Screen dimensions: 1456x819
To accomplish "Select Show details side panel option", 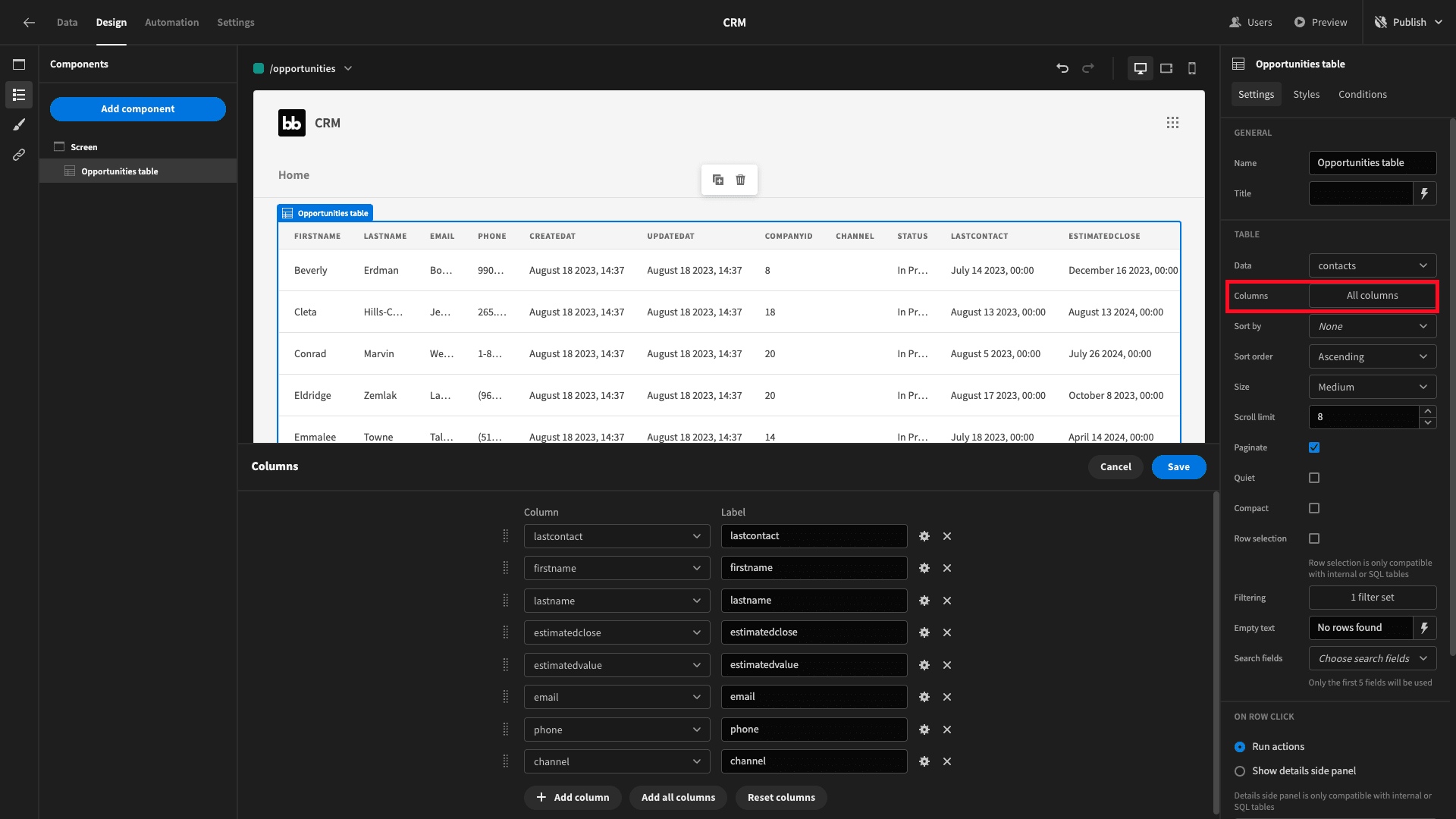I will (x=1240, y=771).
